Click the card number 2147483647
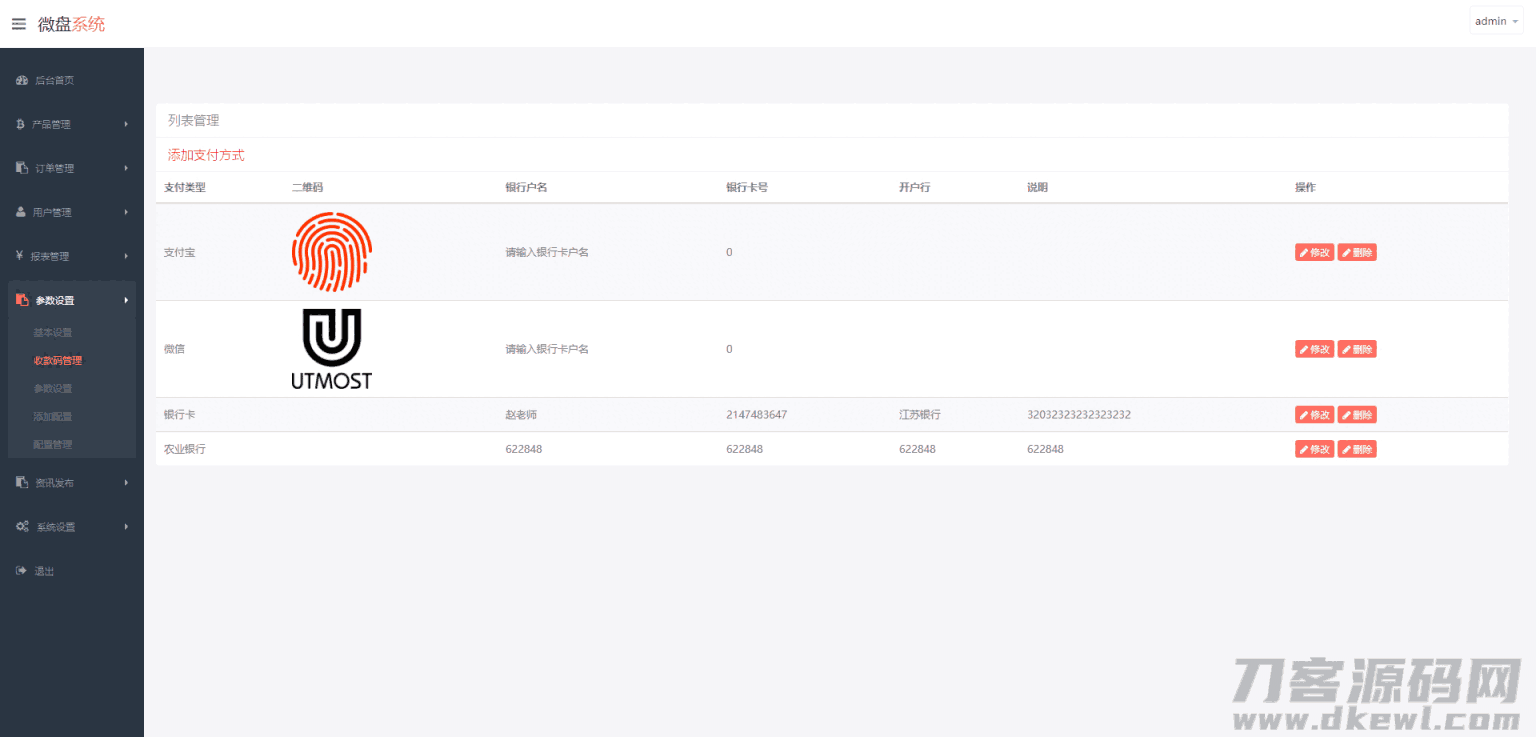Screen dimensions: 1536x737 [756, 414]
